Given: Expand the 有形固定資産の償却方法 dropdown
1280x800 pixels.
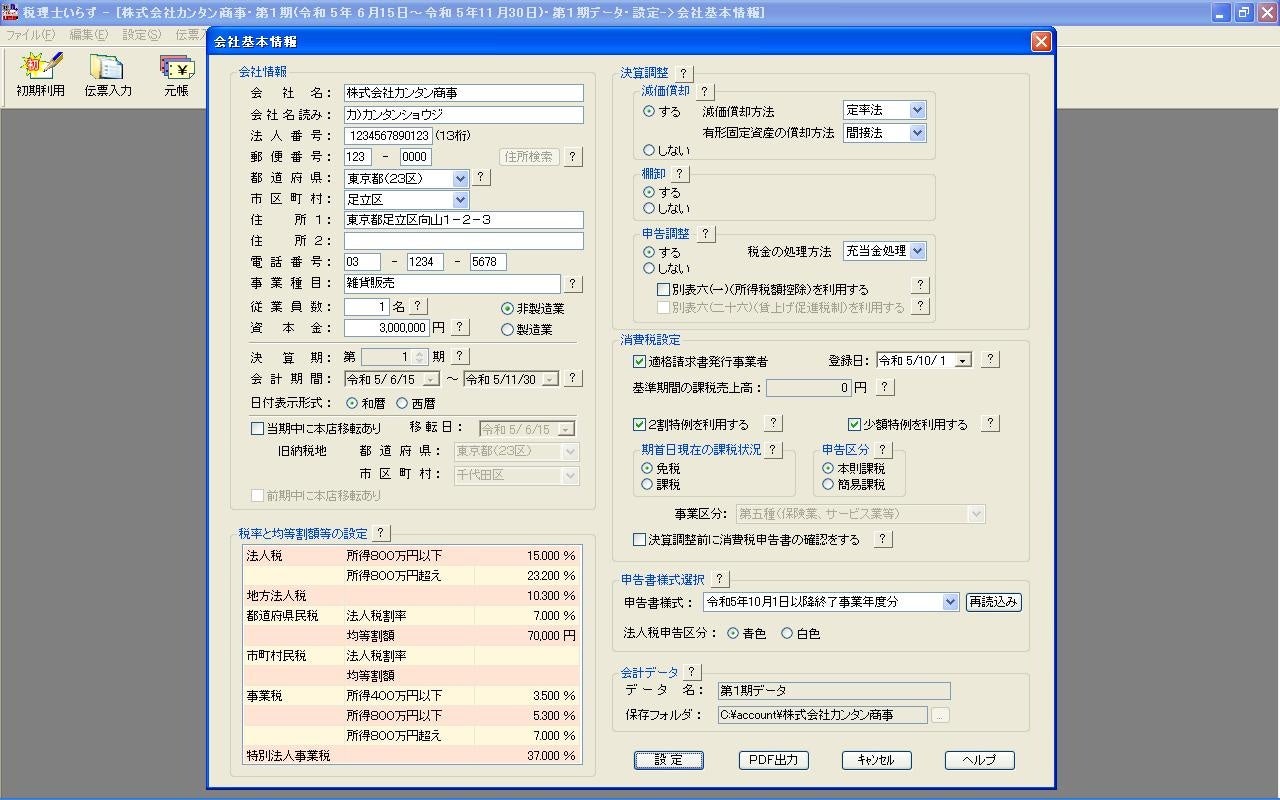Looking at the screenshot, I should (917, 133).
